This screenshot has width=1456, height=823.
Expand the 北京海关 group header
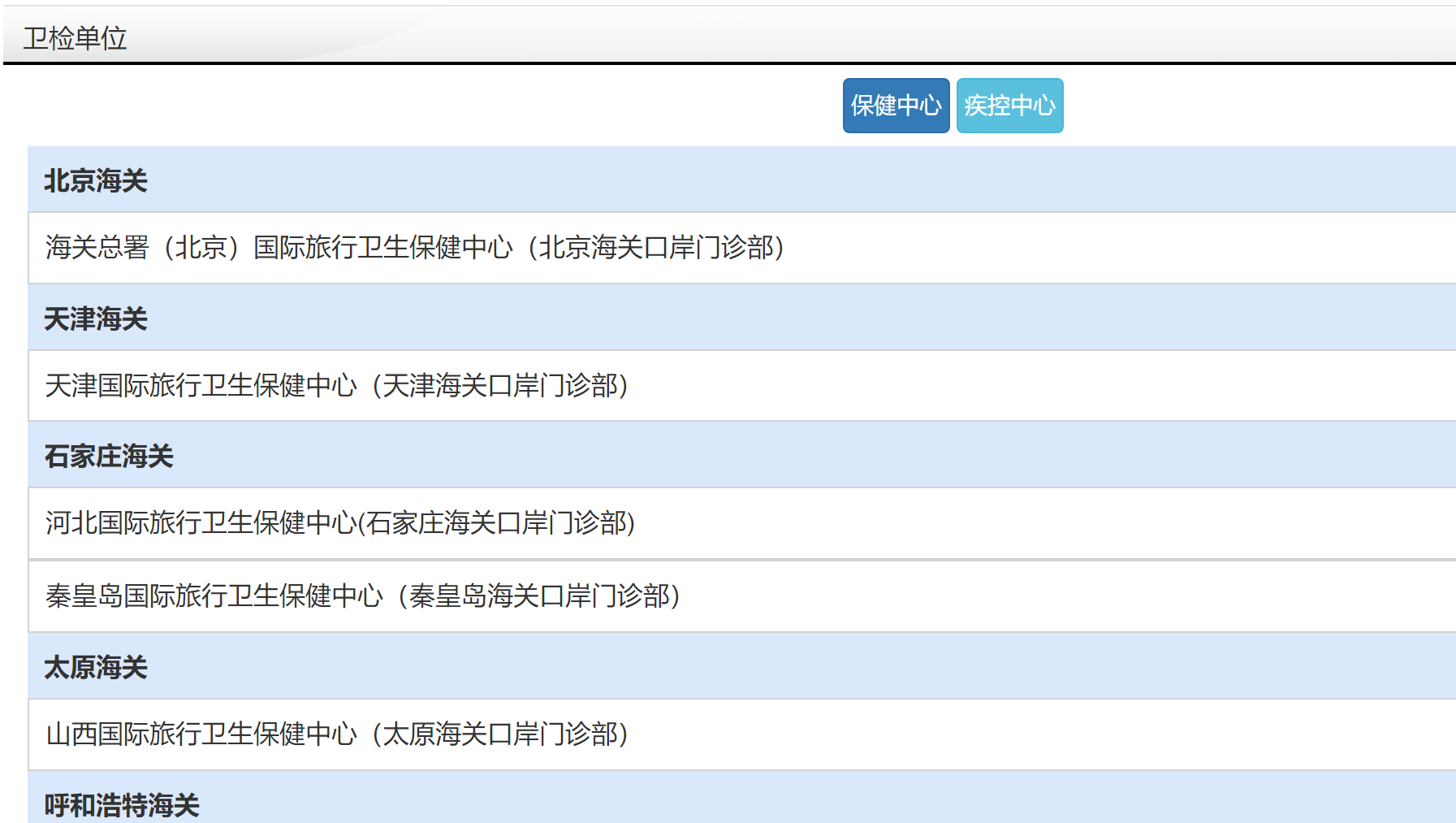[x=96, y=180]
